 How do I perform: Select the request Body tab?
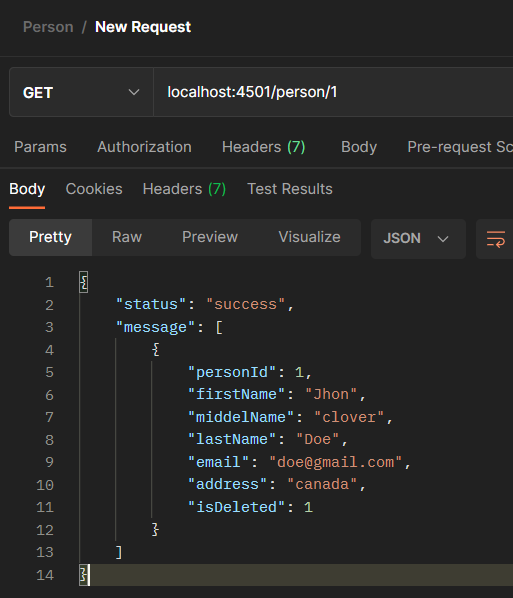(x=359, y=147)
